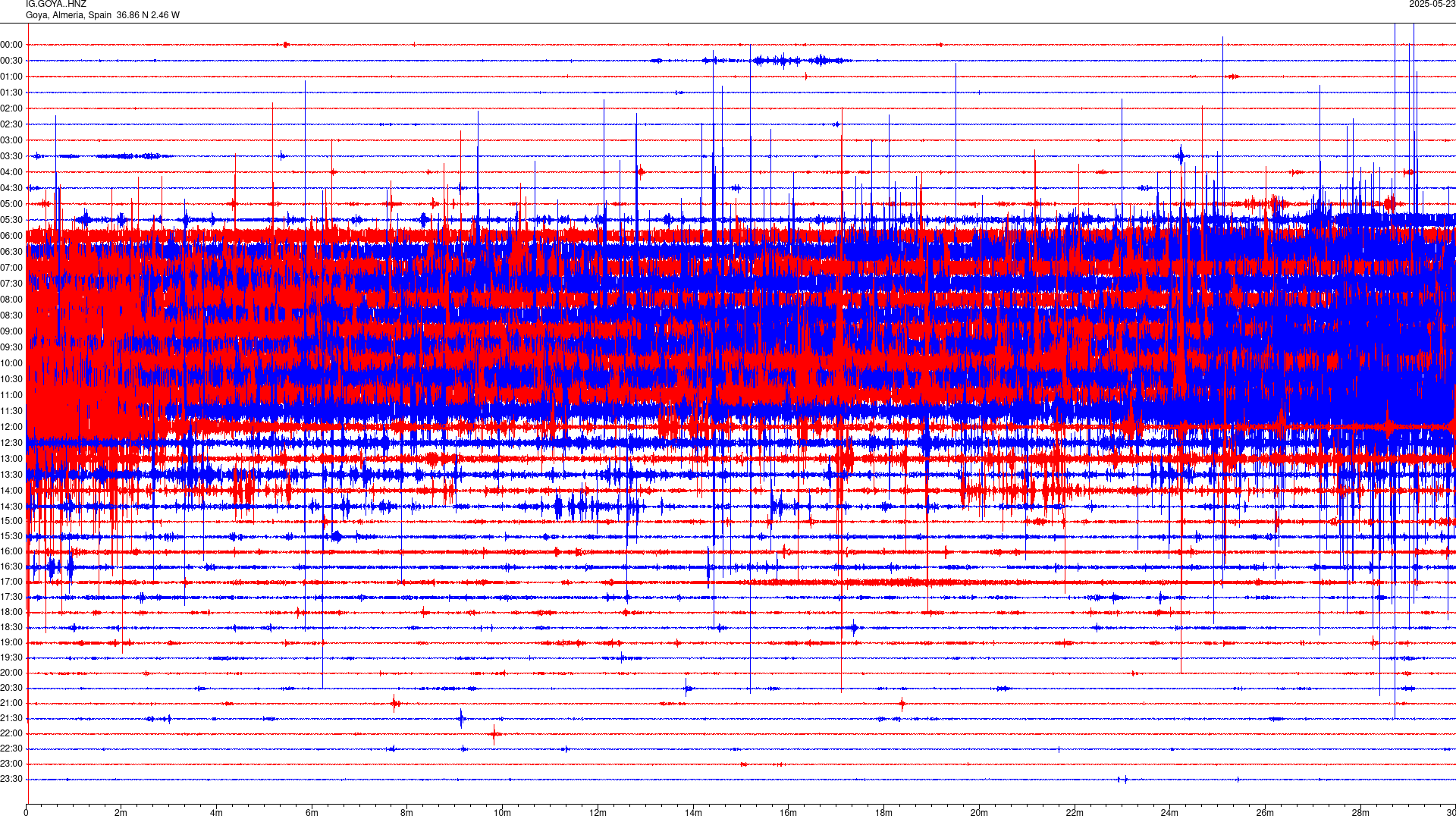Choose the 05:00 row label

(x=11, y=205)
